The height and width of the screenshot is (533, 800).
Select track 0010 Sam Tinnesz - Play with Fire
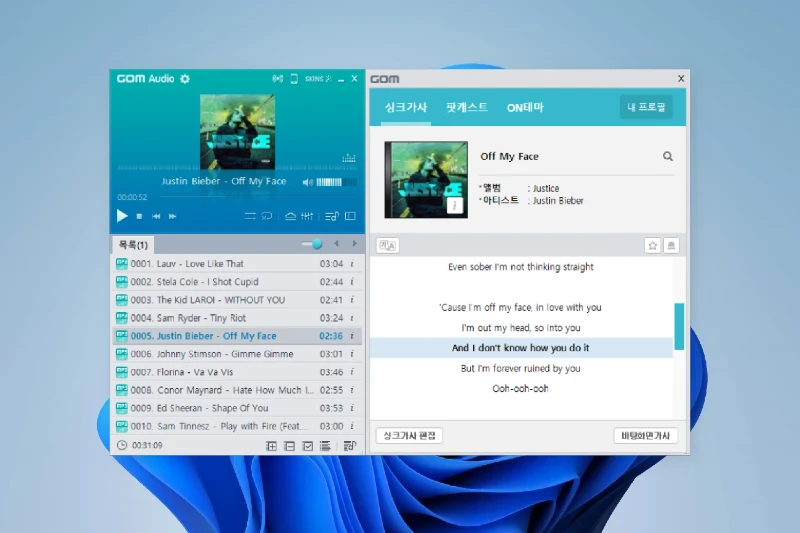point(236,426)
